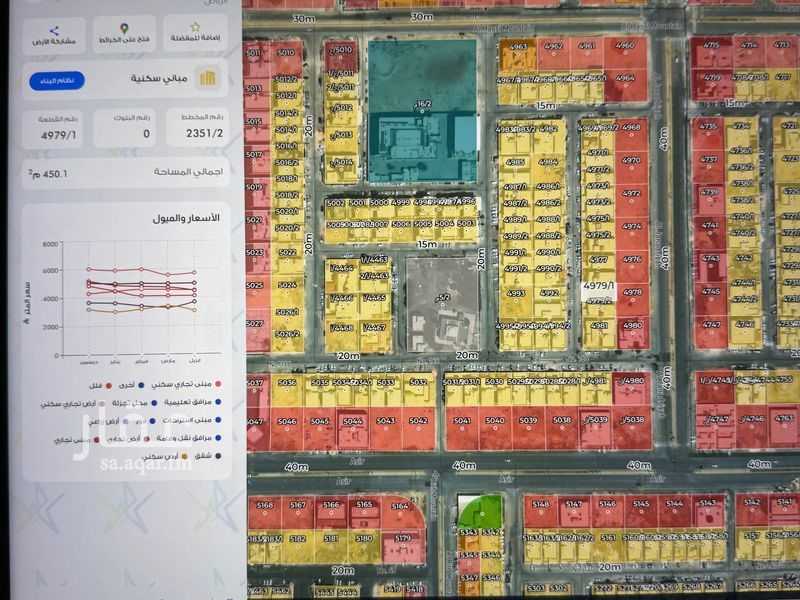Click the total area 450.1 row

tap(126, 173)
